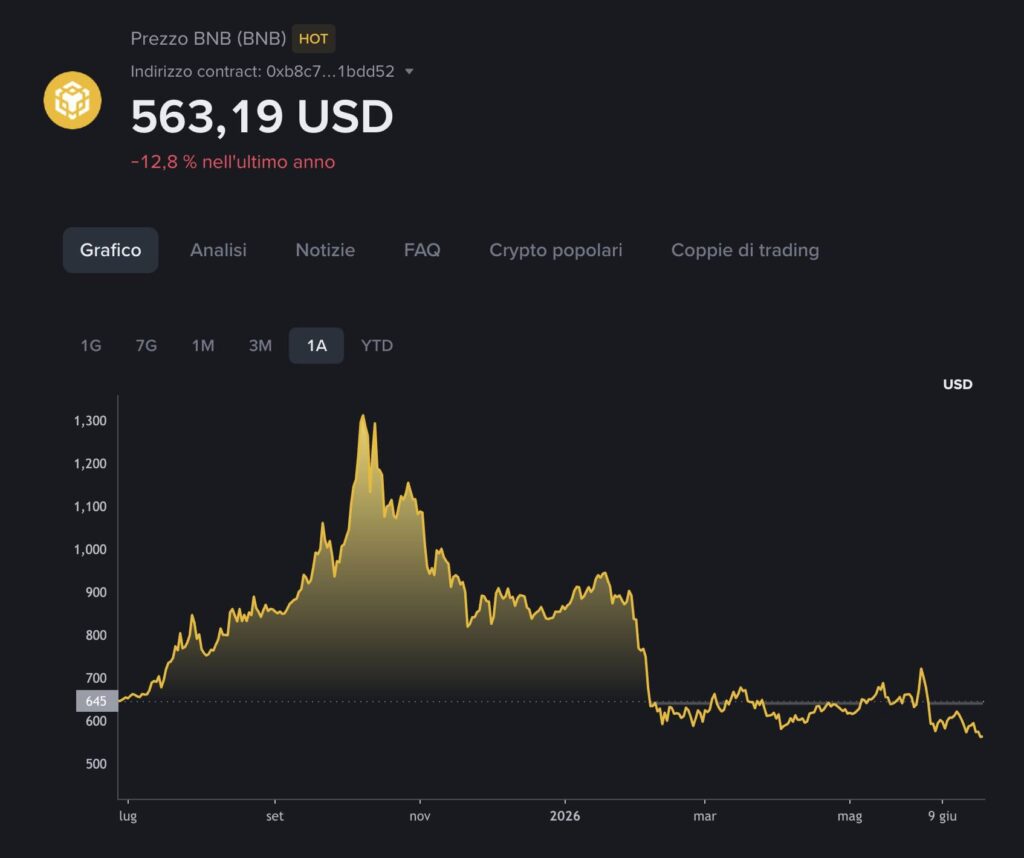
Task: Click the USD label above chart
Action: (x=957, y=385)
